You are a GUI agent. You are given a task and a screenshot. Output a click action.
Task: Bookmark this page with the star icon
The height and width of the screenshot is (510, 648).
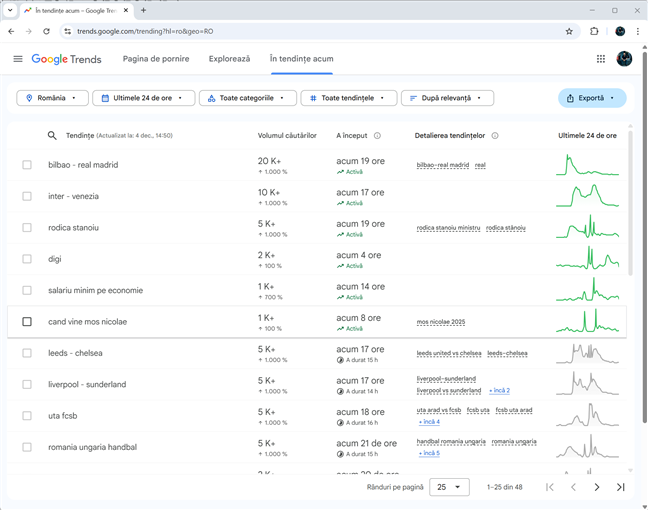pos(569,31)
